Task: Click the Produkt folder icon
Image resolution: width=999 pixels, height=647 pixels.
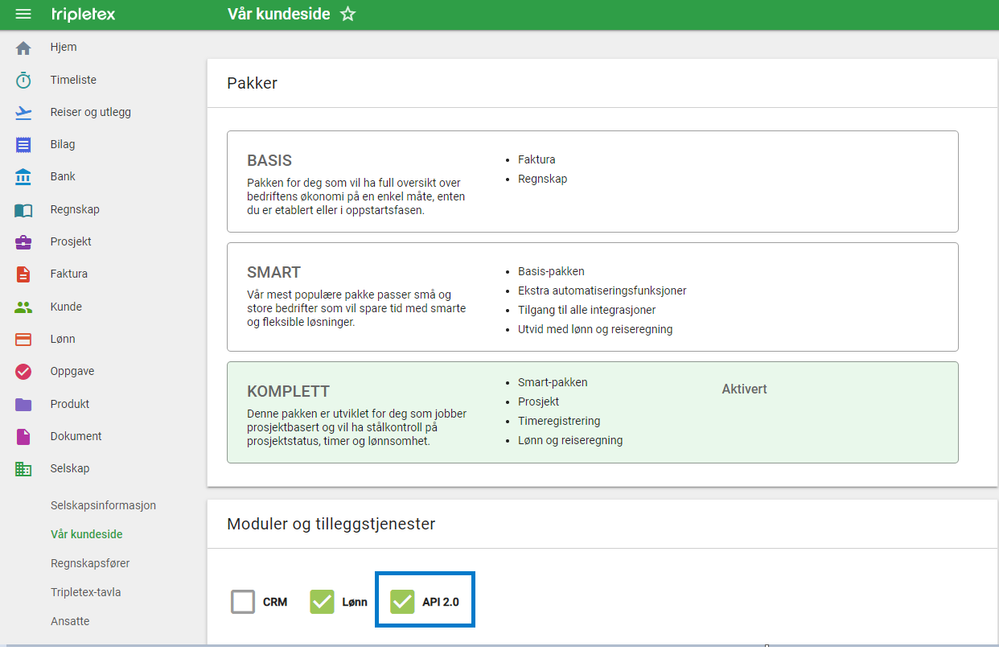Action: 24,404
